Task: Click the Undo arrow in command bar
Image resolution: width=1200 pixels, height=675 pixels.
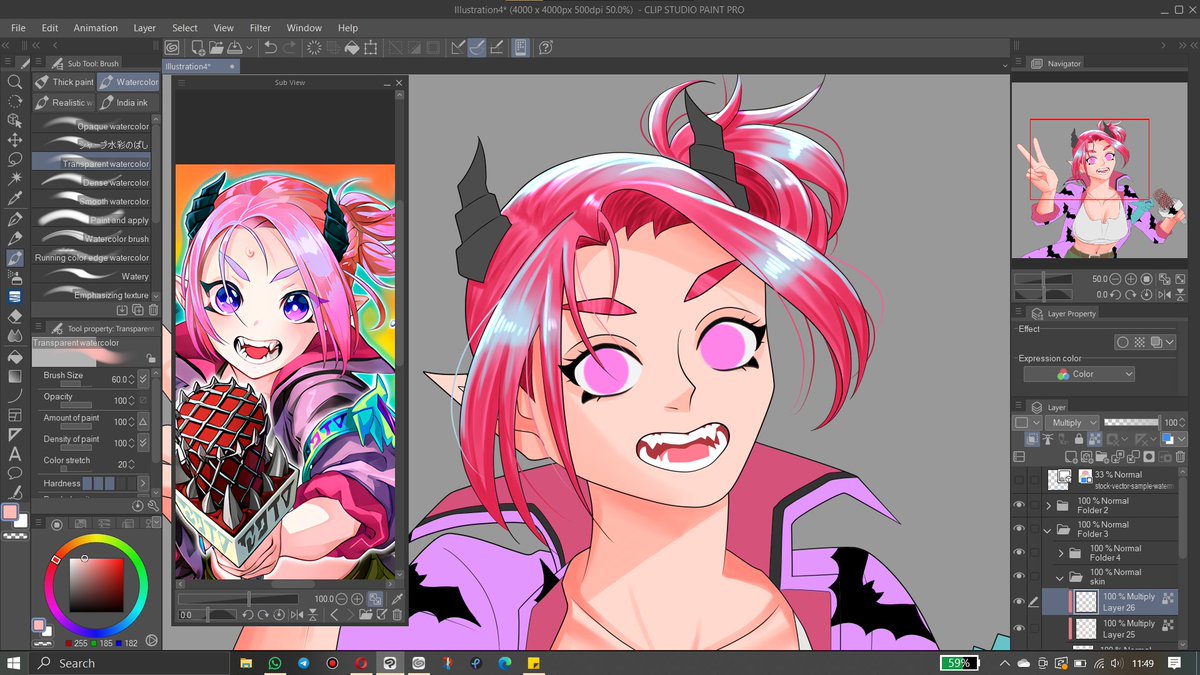Action: click(x=270, y=47)
